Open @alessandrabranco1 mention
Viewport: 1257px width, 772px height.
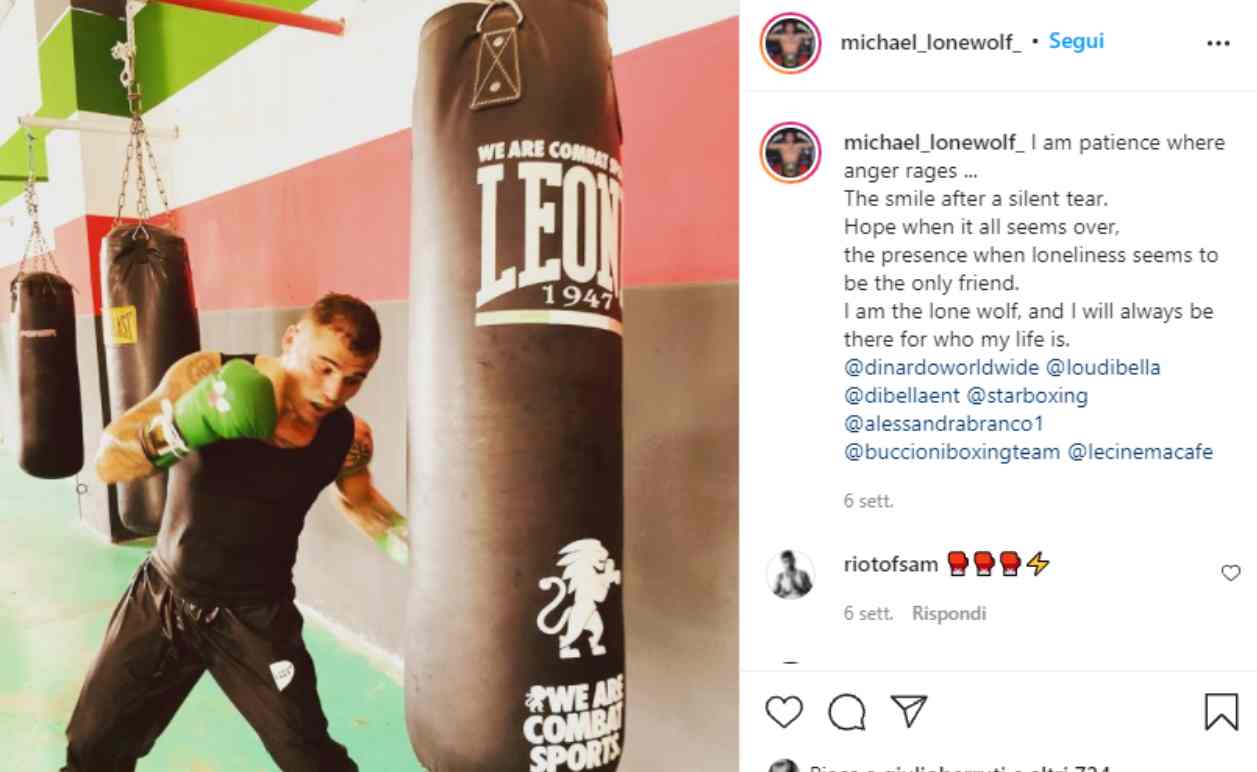[944, 423]
